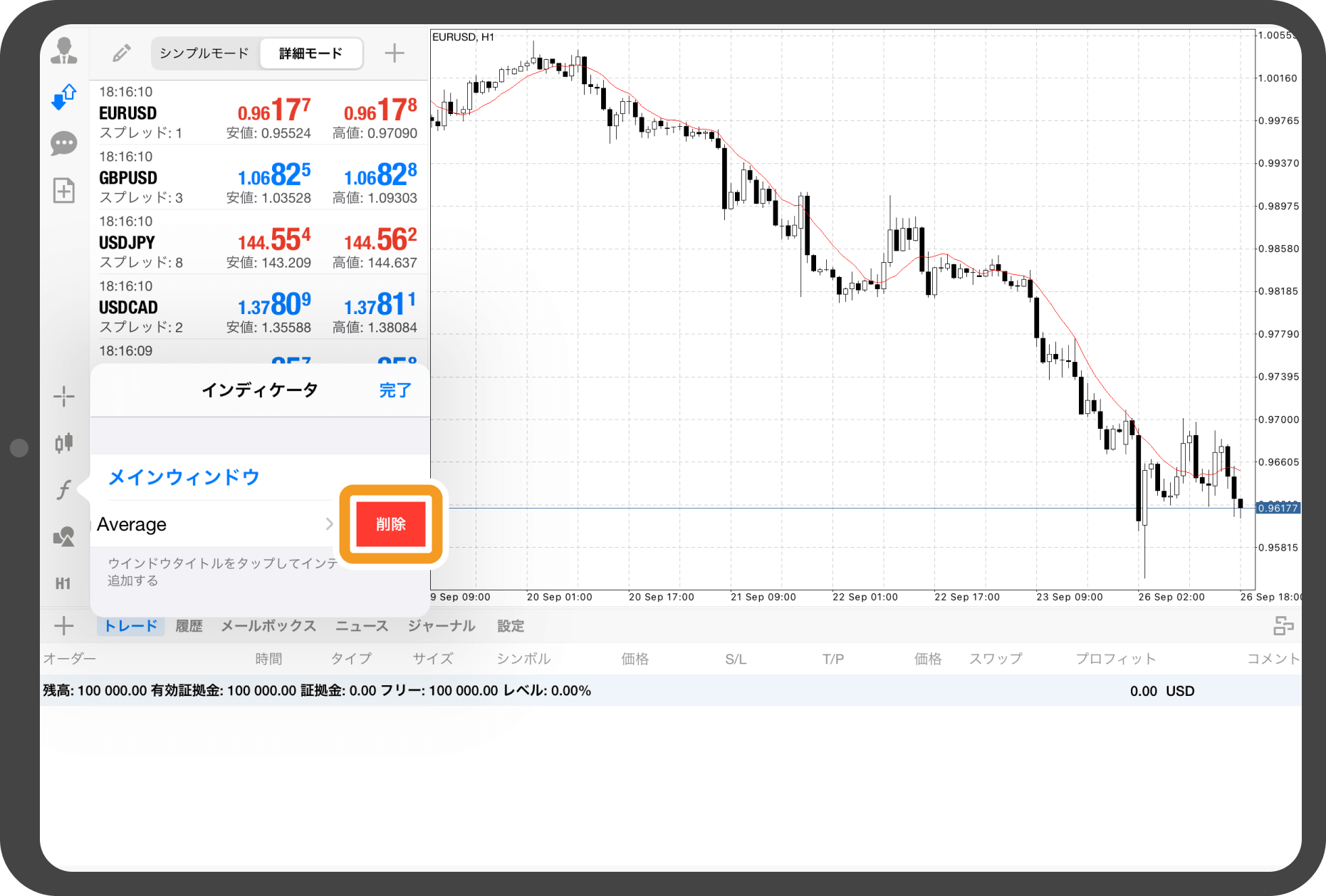Sort by Swap column header
The image size is (1326, 896).
tap(996, 659)
